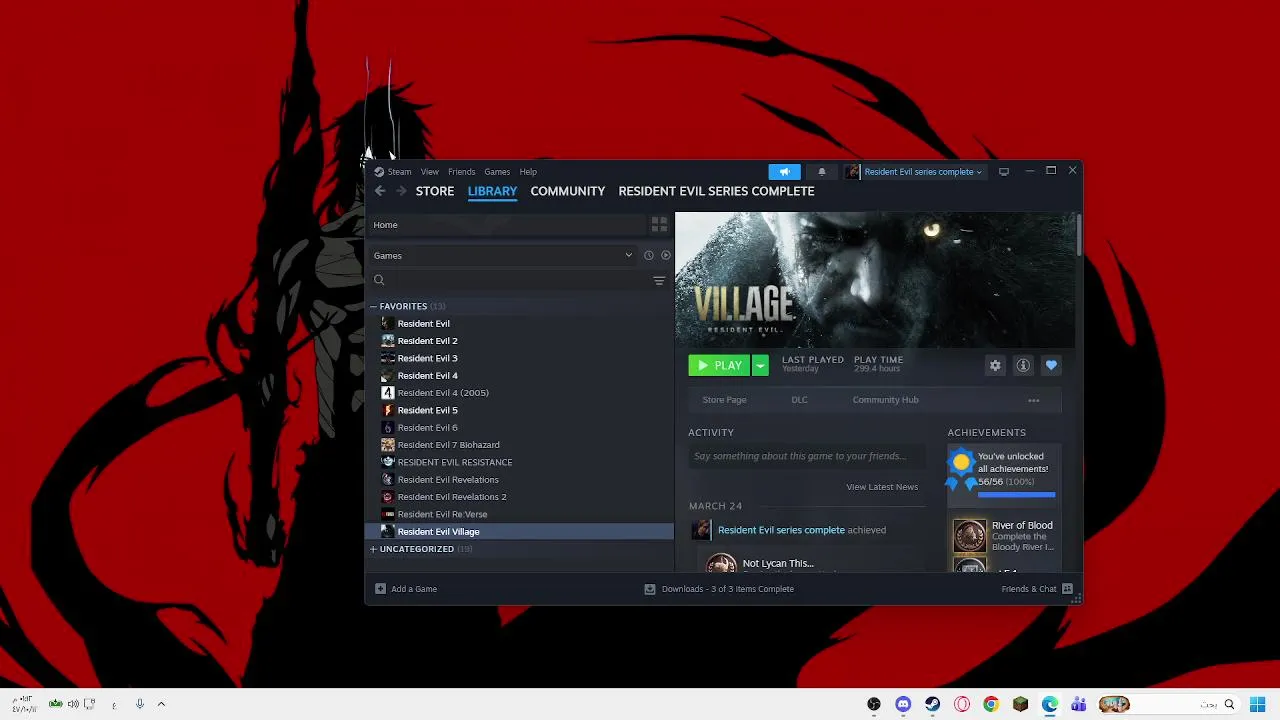
Task: Open more options ellipsis next to Community Hub
Action: point(1034,400)
